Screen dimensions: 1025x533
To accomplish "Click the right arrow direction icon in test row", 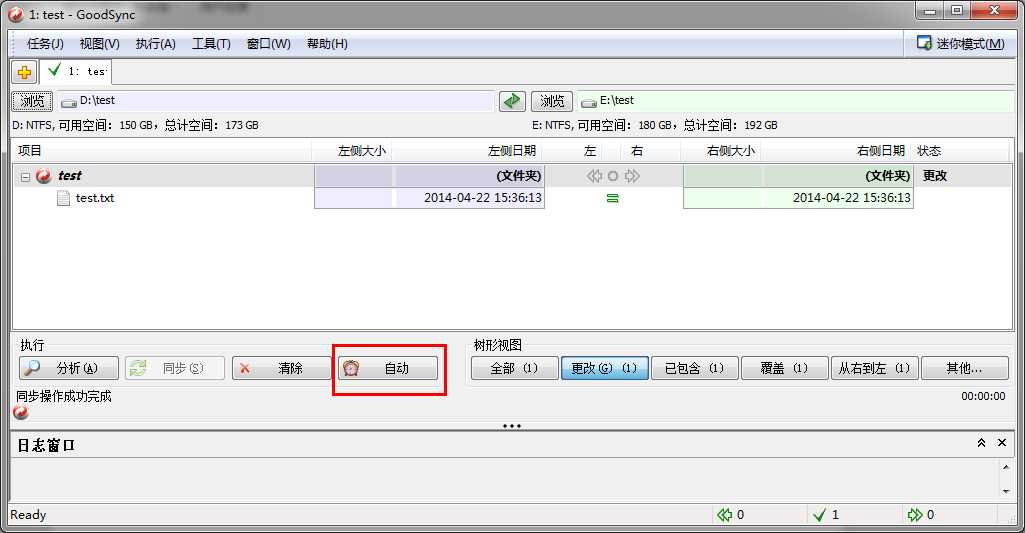I will coord(632,176).
